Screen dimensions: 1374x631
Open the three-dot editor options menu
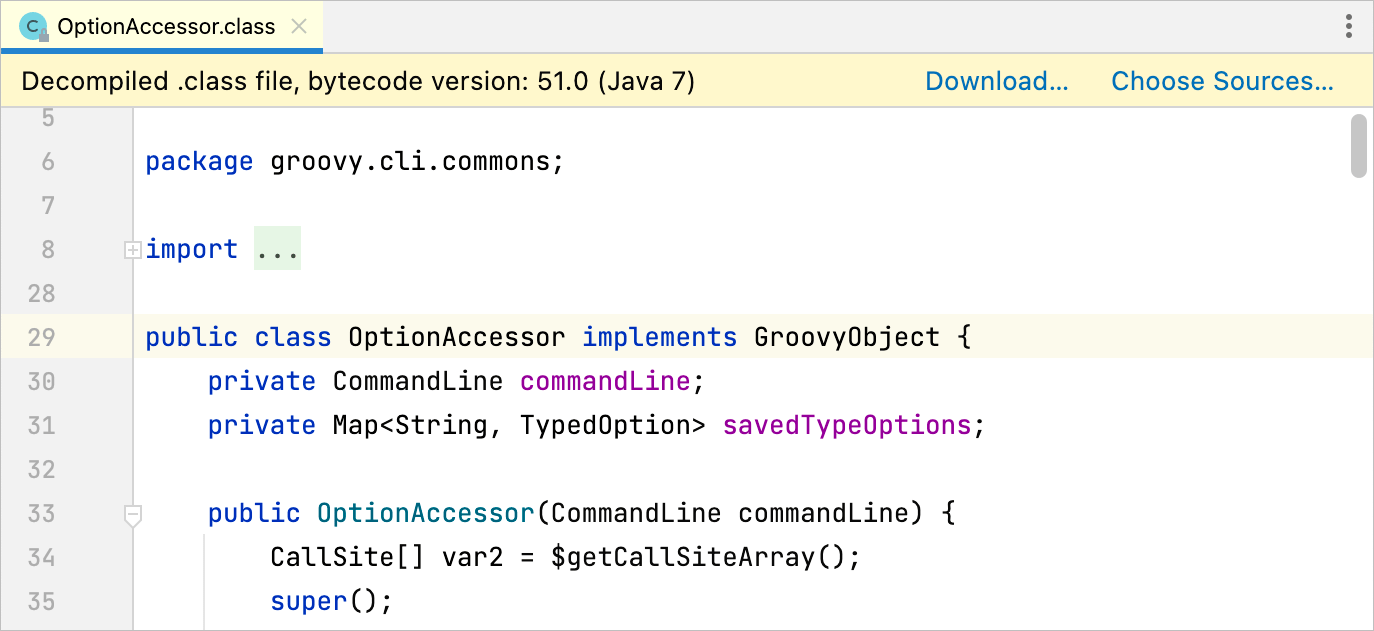(x=1348, y=26)
